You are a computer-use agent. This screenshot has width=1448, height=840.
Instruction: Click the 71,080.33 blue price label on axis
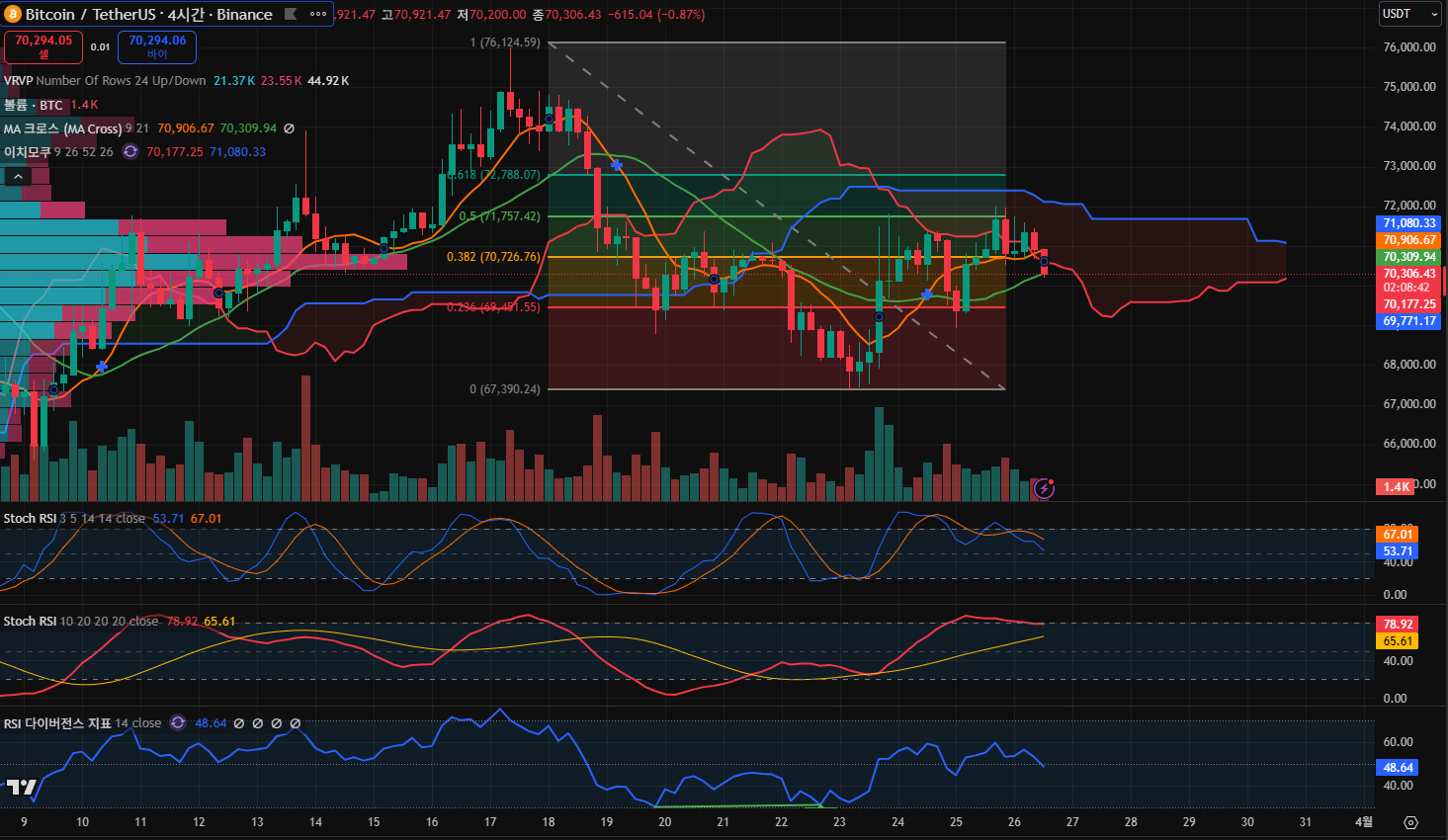(1409, 223)
